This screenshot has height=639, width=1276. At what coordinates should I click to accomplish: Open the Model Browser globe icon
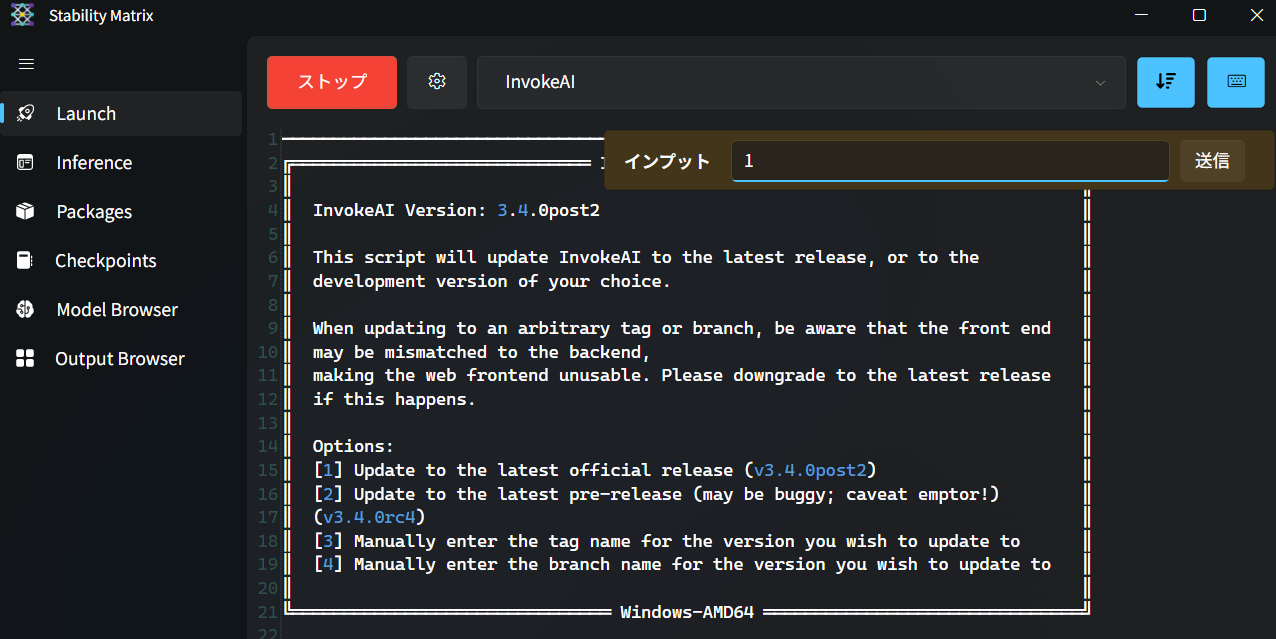click(25, 309)
